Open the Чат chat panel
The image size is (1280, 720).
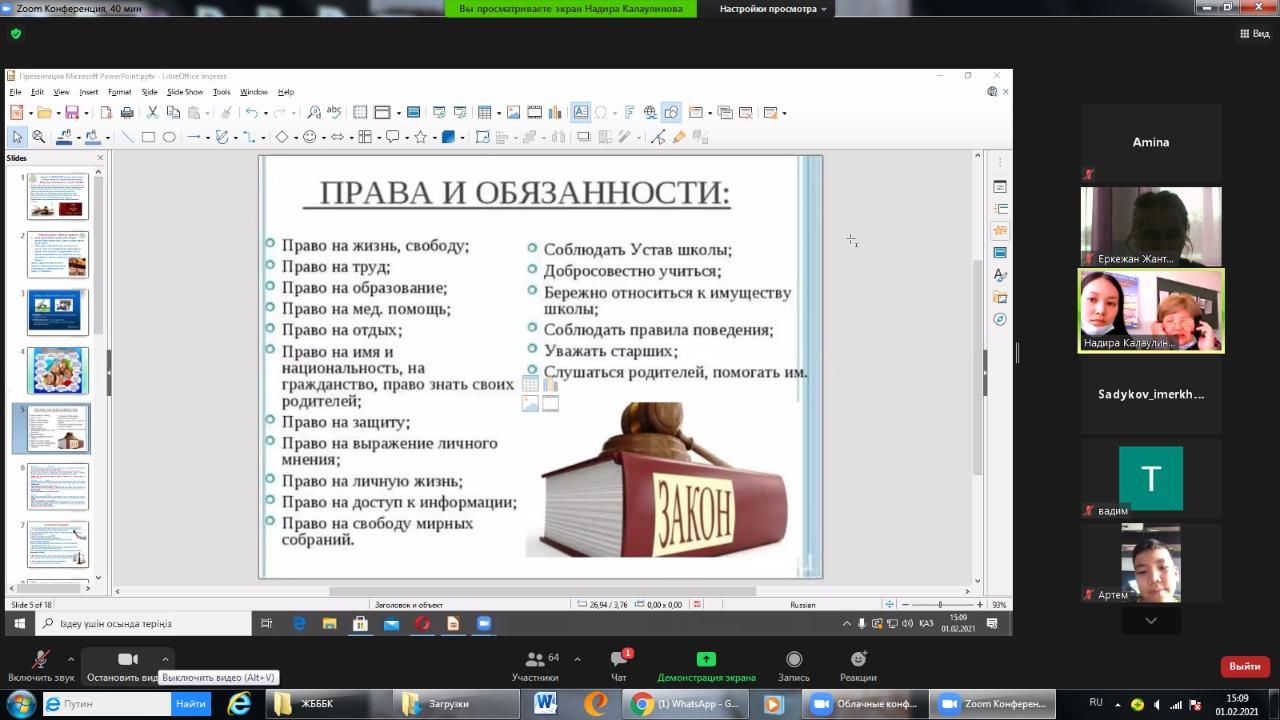pos(619,662)
